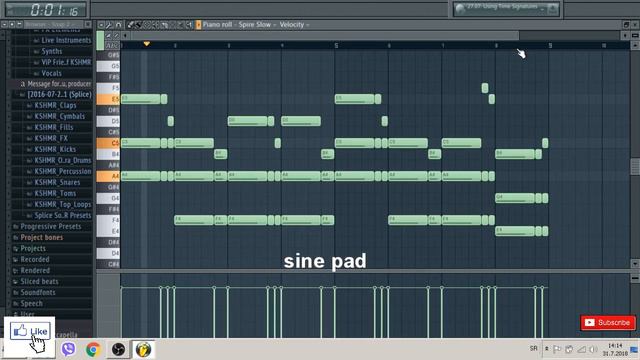
Task: Open the Soundfonts browser folder
Action: click(x=38, y=293)
